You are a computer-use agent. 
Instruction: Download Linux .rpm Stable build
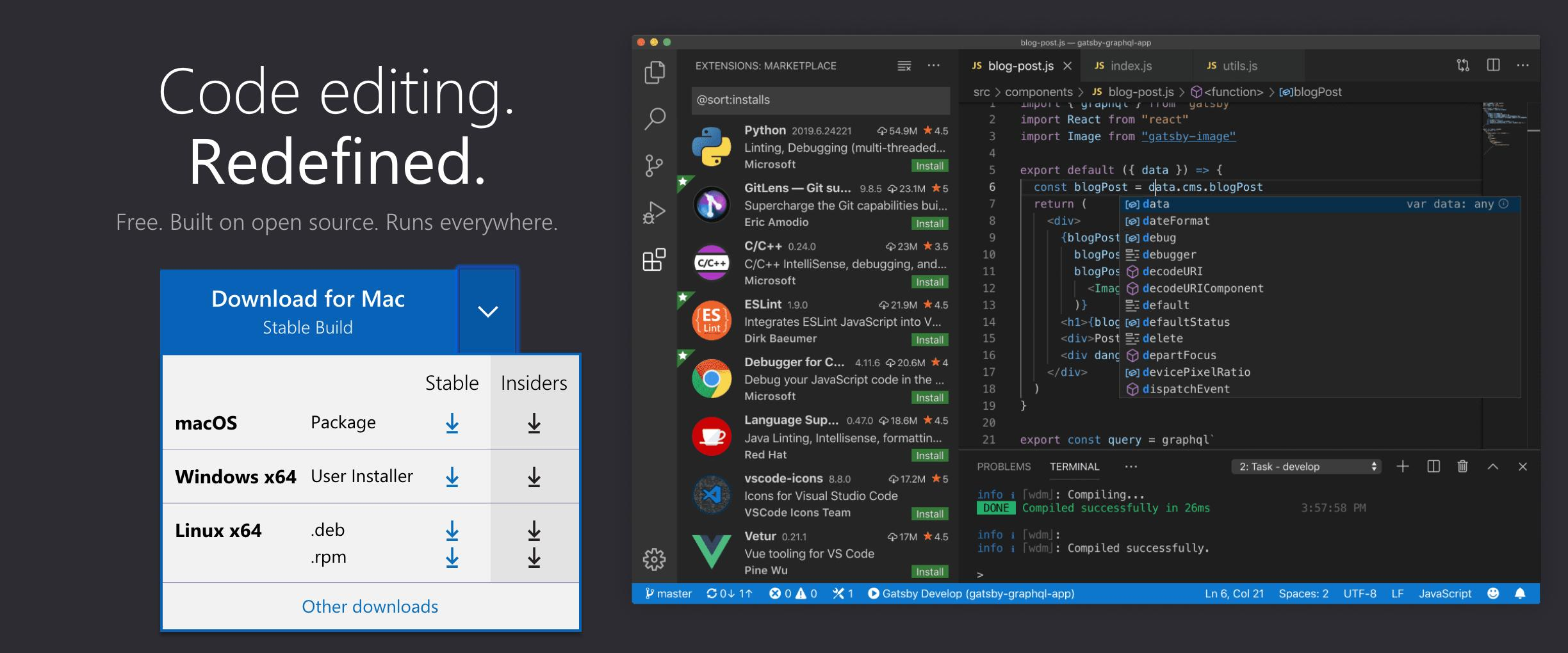coord(452,557)
